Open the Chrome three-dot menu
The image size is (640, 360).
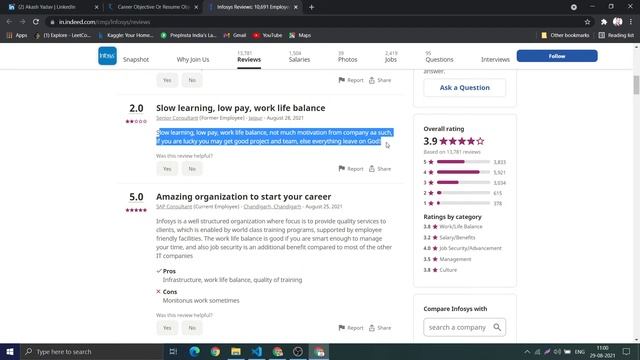pos(631,22)
